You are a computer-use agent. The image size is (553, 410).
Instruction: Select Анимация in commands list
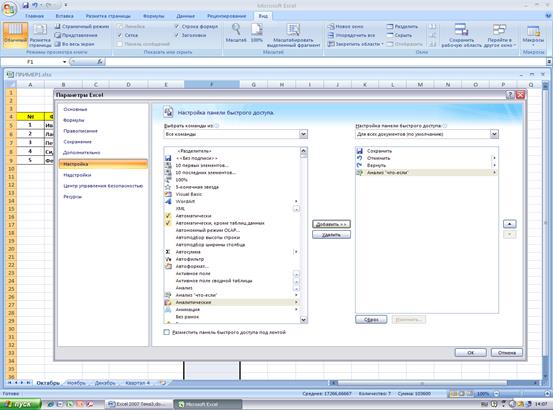(x=232, y=310)
